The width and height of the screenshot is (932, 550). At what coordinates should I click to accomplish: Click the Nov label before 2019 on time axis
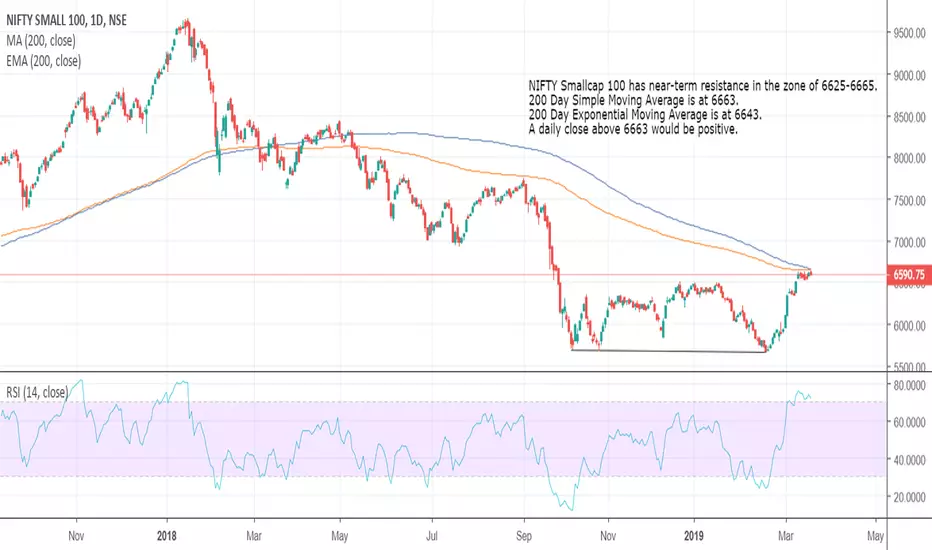(608, 536)
